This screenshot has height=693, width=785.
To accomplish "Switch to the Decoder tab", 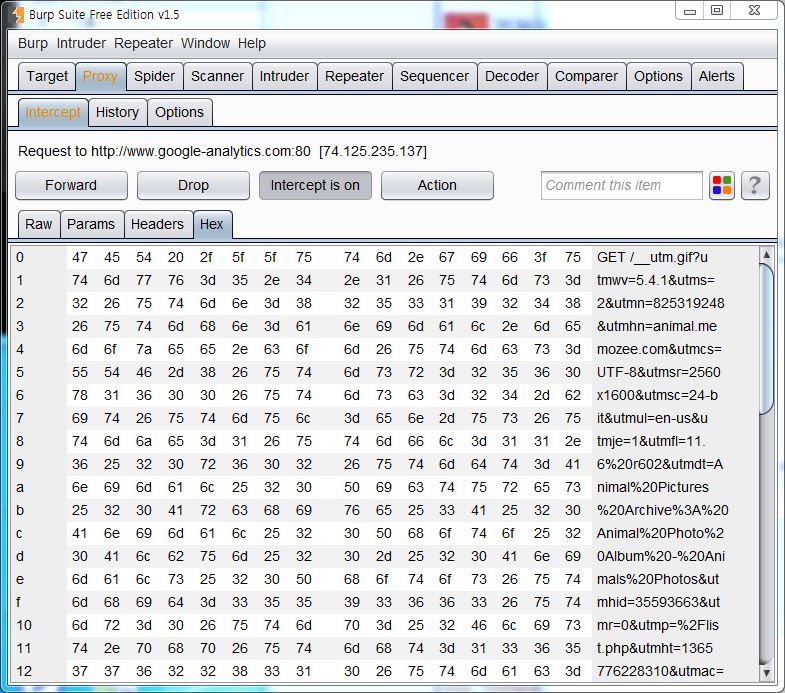I will 512,76.
